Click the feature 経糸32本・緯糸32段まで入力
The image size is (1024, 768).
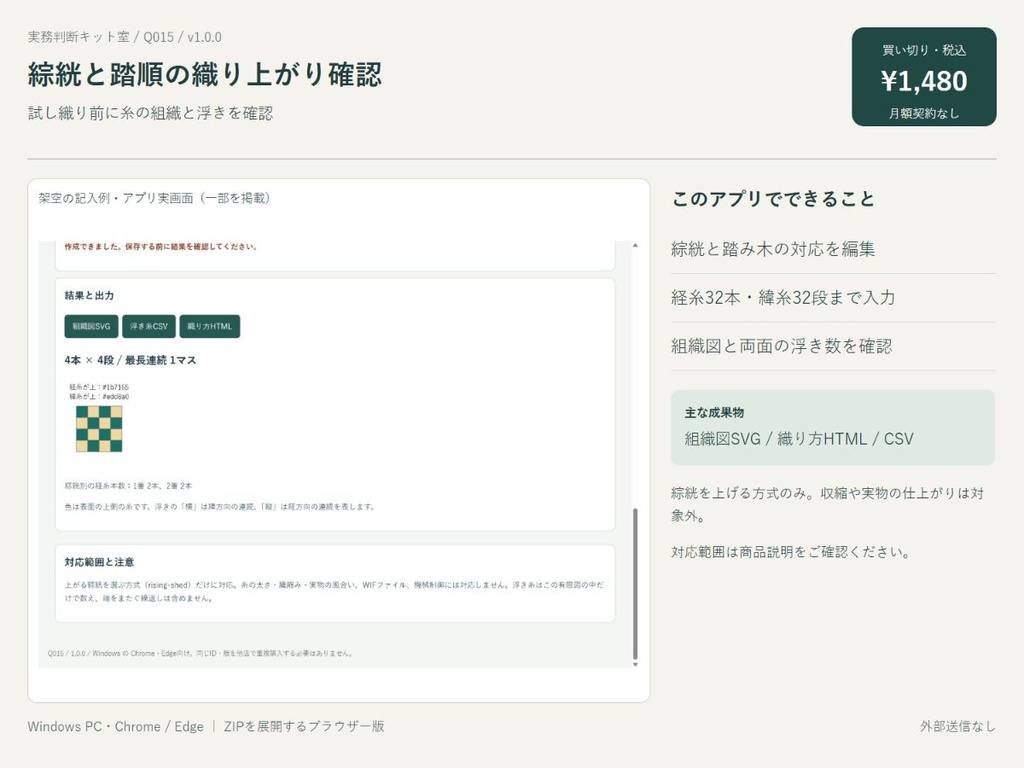pyautogui.click(x=783, y=297)
